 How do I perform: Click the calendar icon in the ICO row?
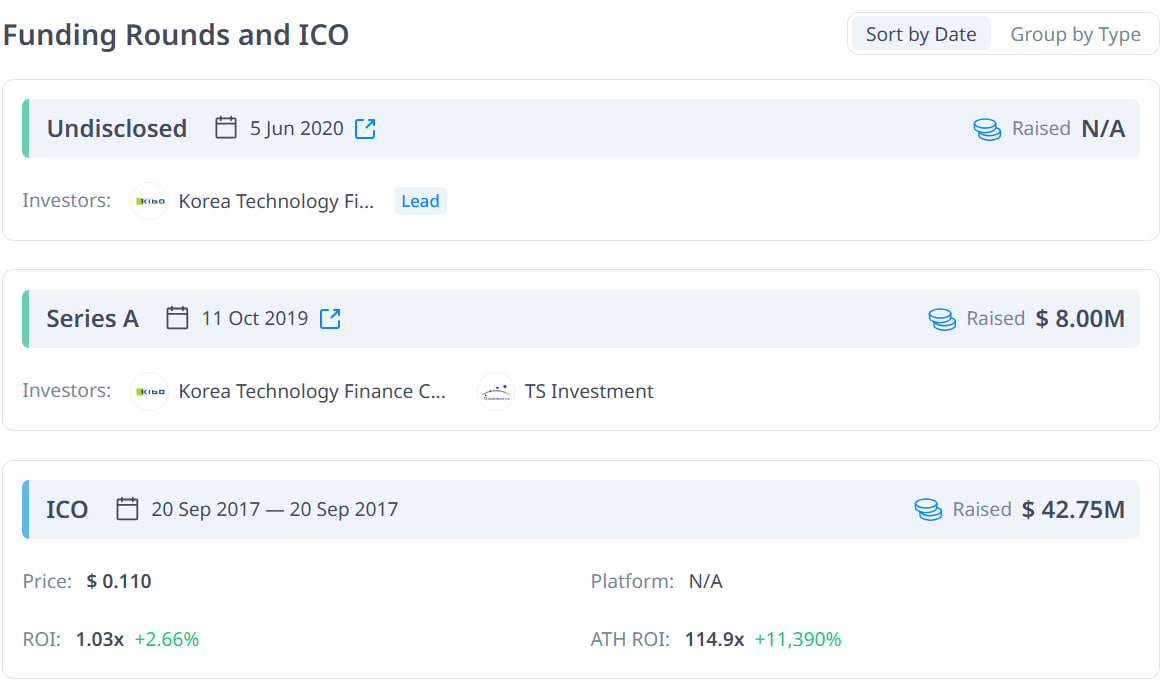coord(127,509)
